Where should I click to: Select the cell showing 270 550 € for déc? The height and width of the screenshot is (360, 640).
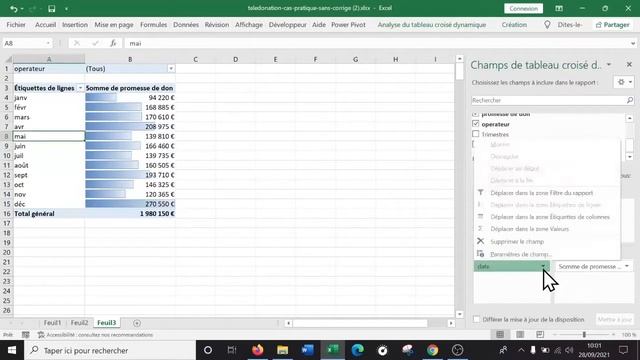click(x=130, y=204)
